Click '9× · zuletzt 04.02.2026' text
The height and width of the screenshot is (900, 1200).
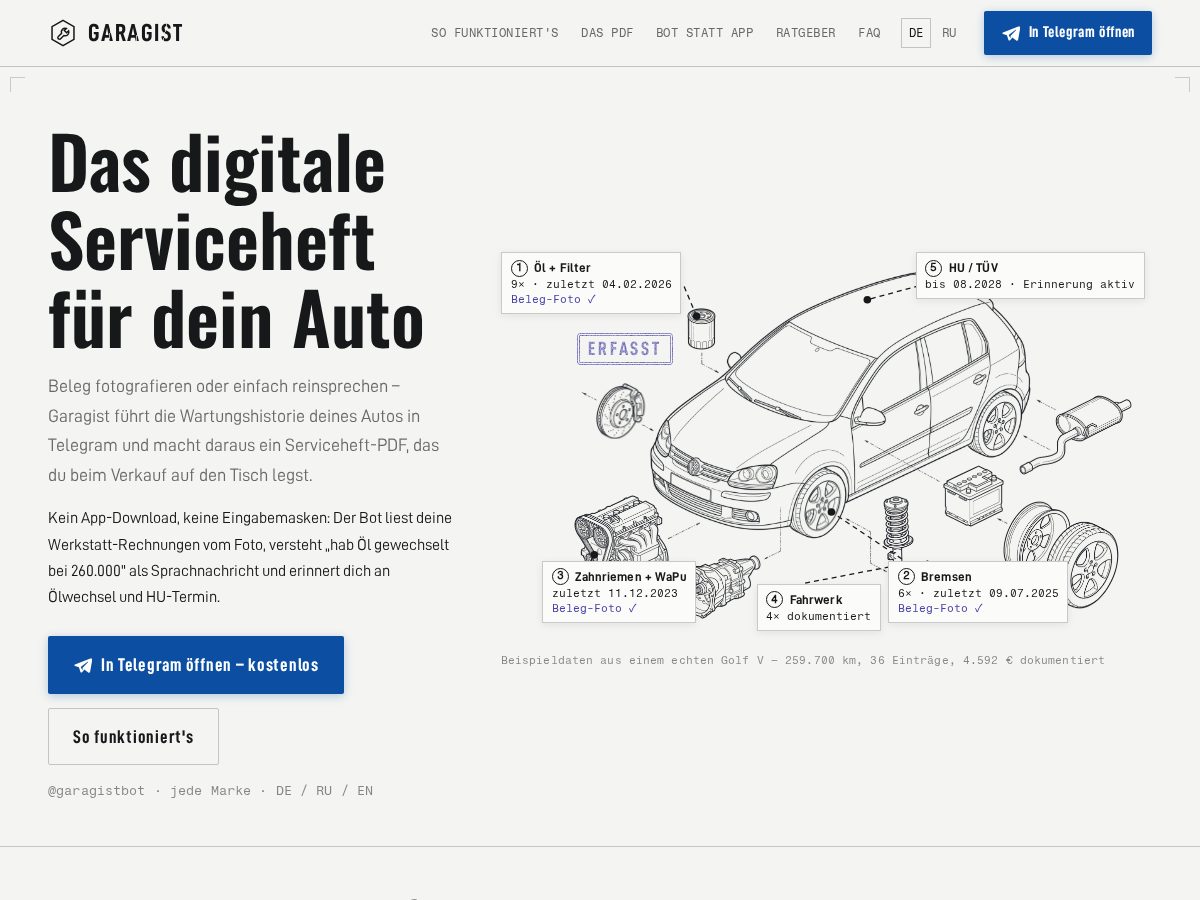(x=591, y=284)
